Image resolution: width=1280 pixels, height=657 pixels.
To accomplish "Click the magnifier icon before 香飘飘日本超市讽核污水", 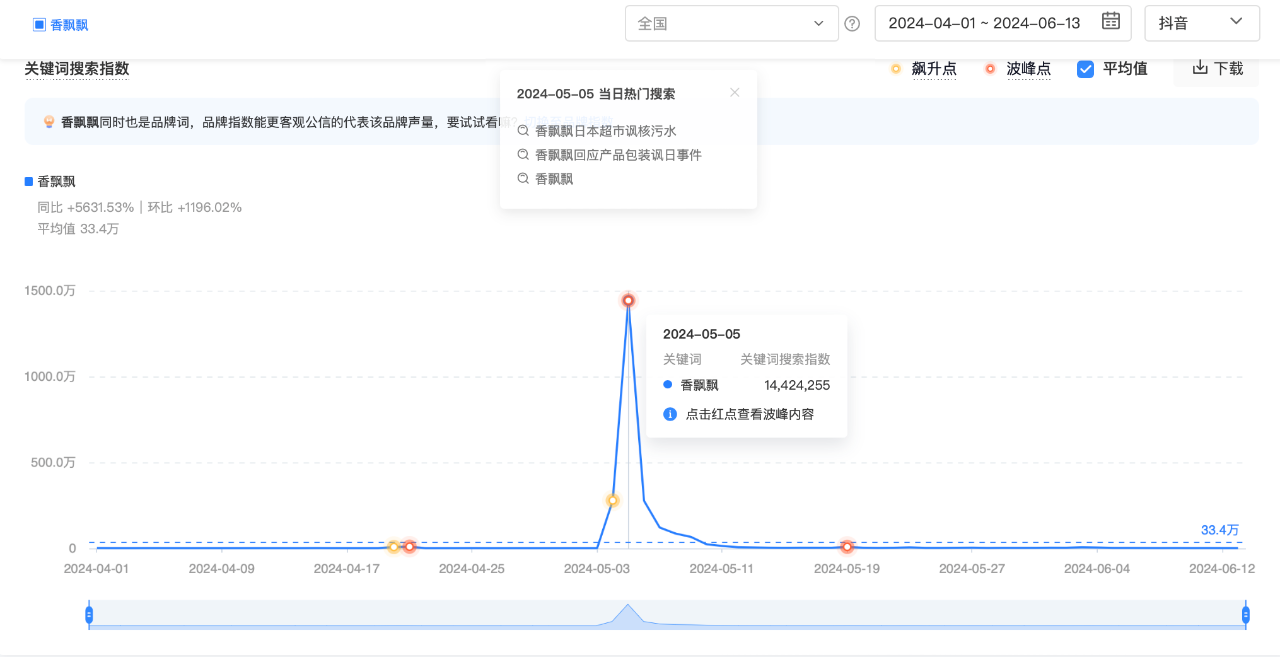I will click(522, 131).
